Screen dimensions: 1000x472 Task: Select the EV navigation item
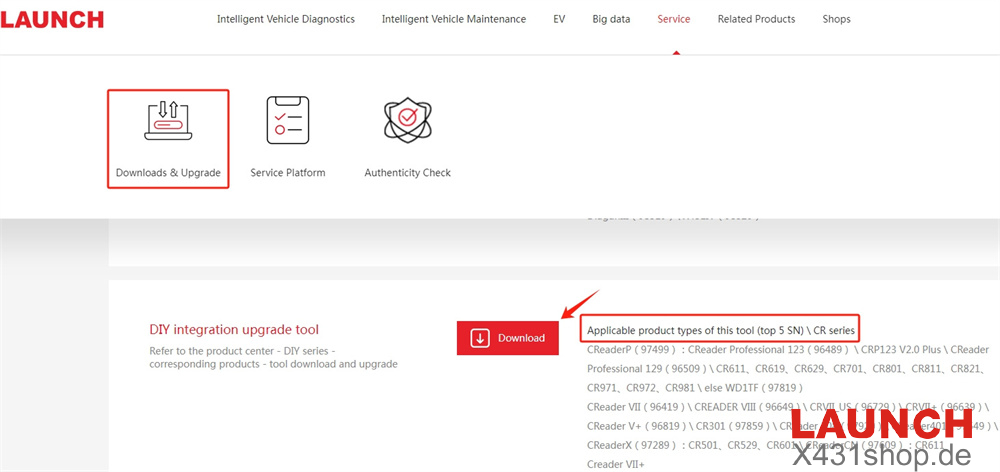(559, 19)
